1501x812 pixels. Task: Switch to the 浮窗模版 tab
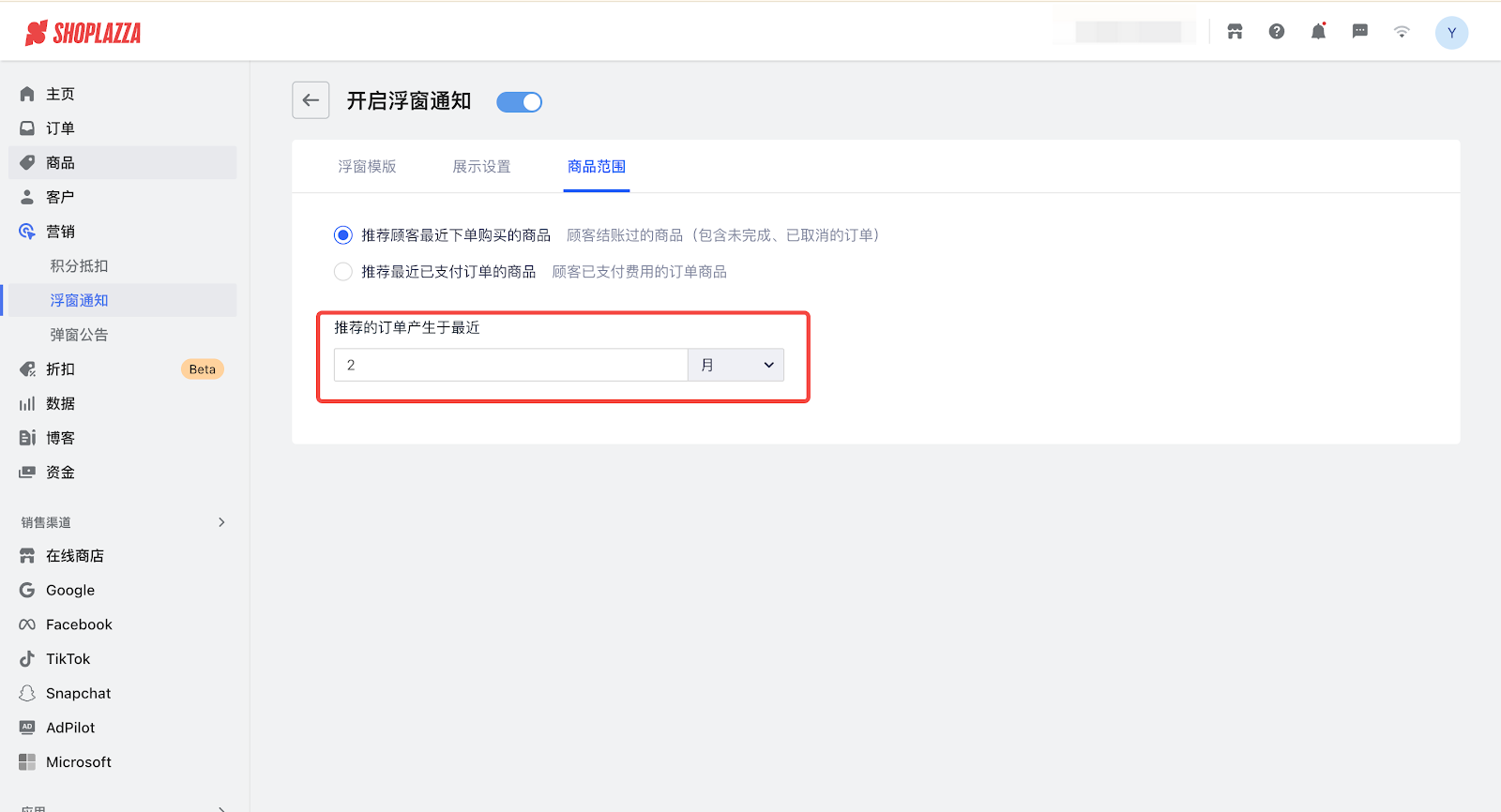[367, 167]
